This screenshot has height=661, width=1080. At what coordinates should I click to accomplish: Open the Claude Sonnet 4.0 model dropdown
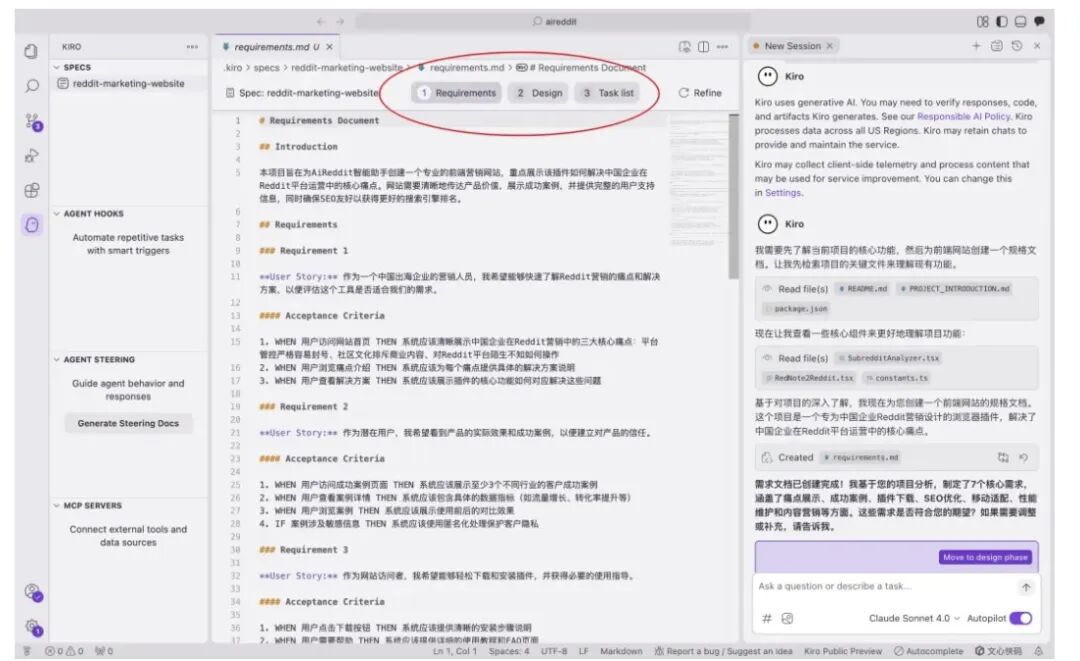(914, 618)
